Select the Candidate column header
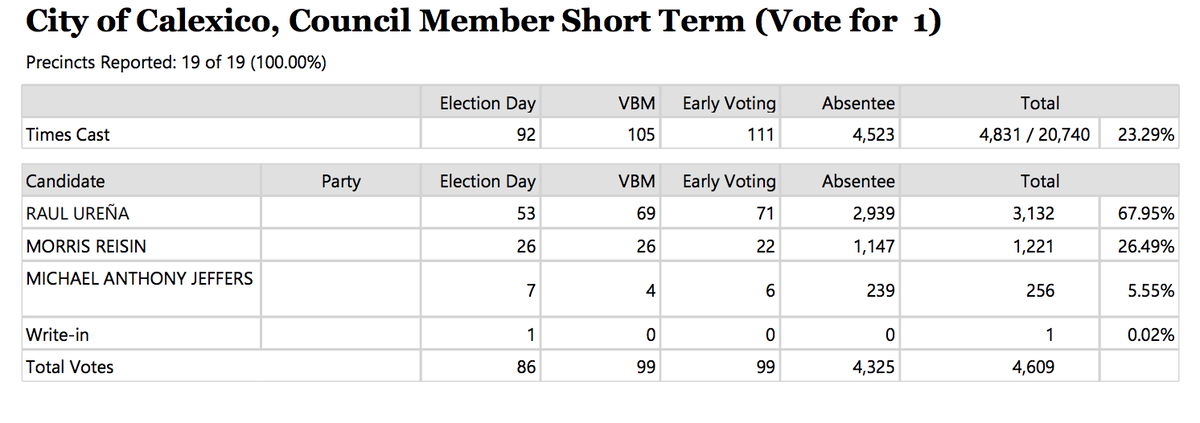Viewport: 1200px width, 423px height. pyautogui.click(x=65, y=182)
